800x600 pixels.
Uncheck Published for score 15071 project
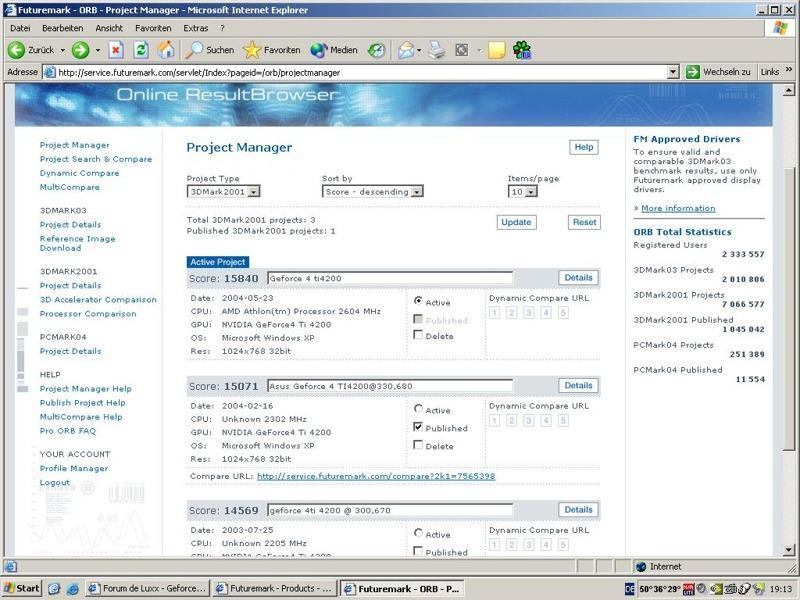pos(418,427)
